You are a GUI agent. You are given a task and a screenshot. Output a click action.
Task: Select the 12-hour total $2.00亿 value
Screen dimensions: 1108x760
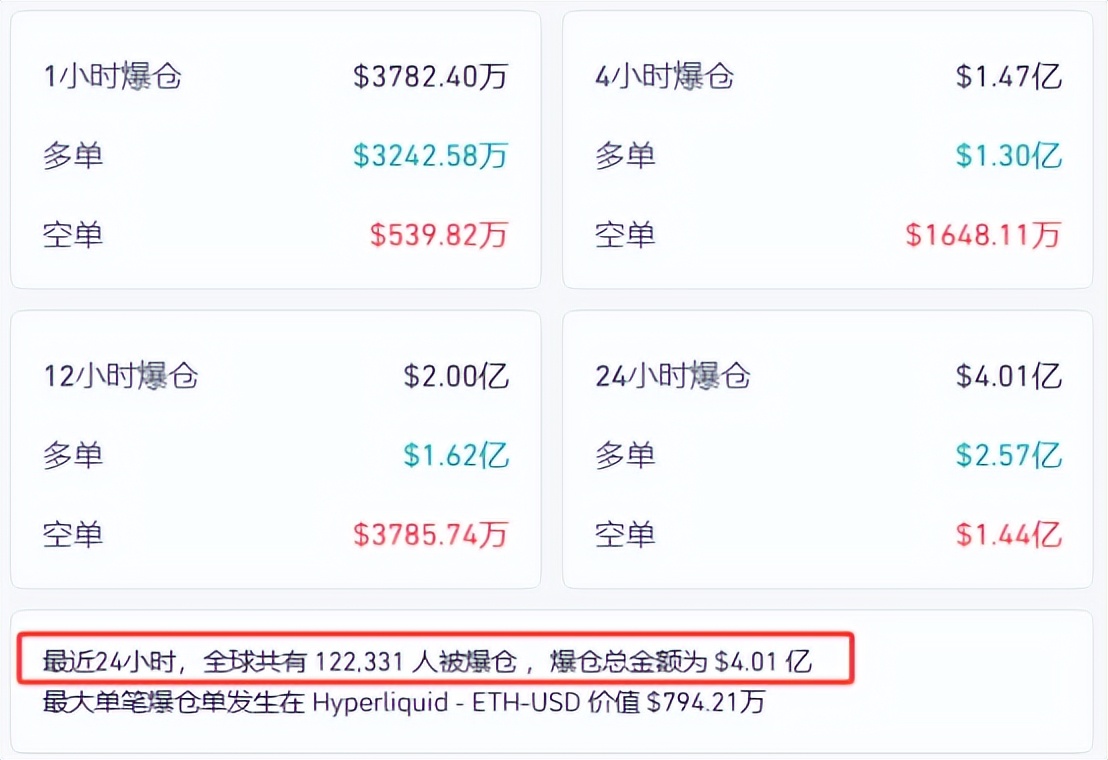[x=456, y=377]
